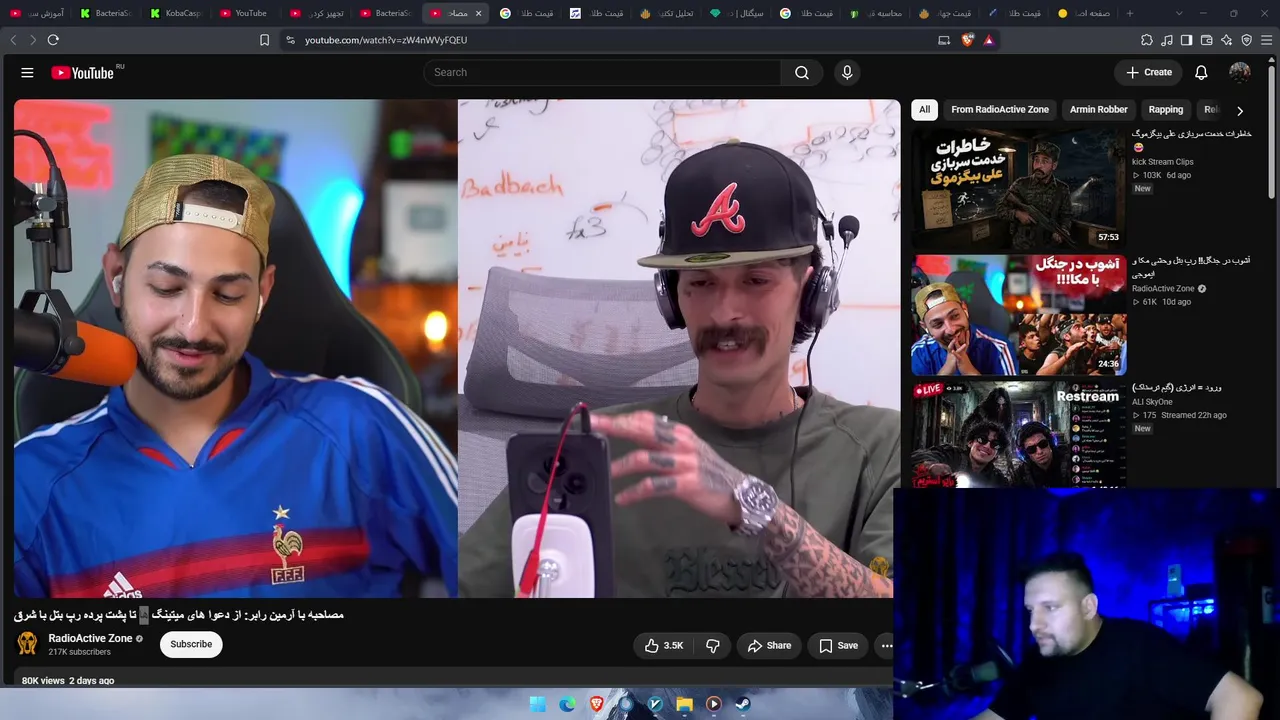Open Brave Wallet icon in toolbar

pyautogui.click(x=1207, y=40)
